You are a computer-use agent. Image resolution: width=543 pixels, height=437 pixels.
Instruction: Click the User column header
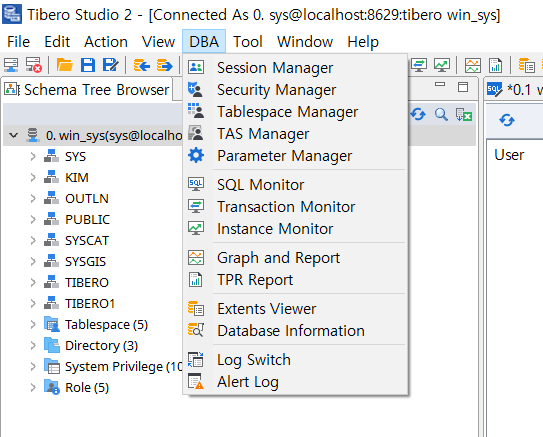pos(509,155)
